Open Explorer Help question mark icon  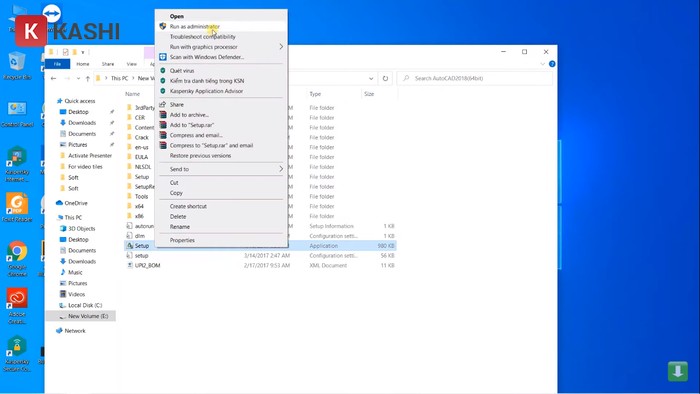[x=552, y=64]
